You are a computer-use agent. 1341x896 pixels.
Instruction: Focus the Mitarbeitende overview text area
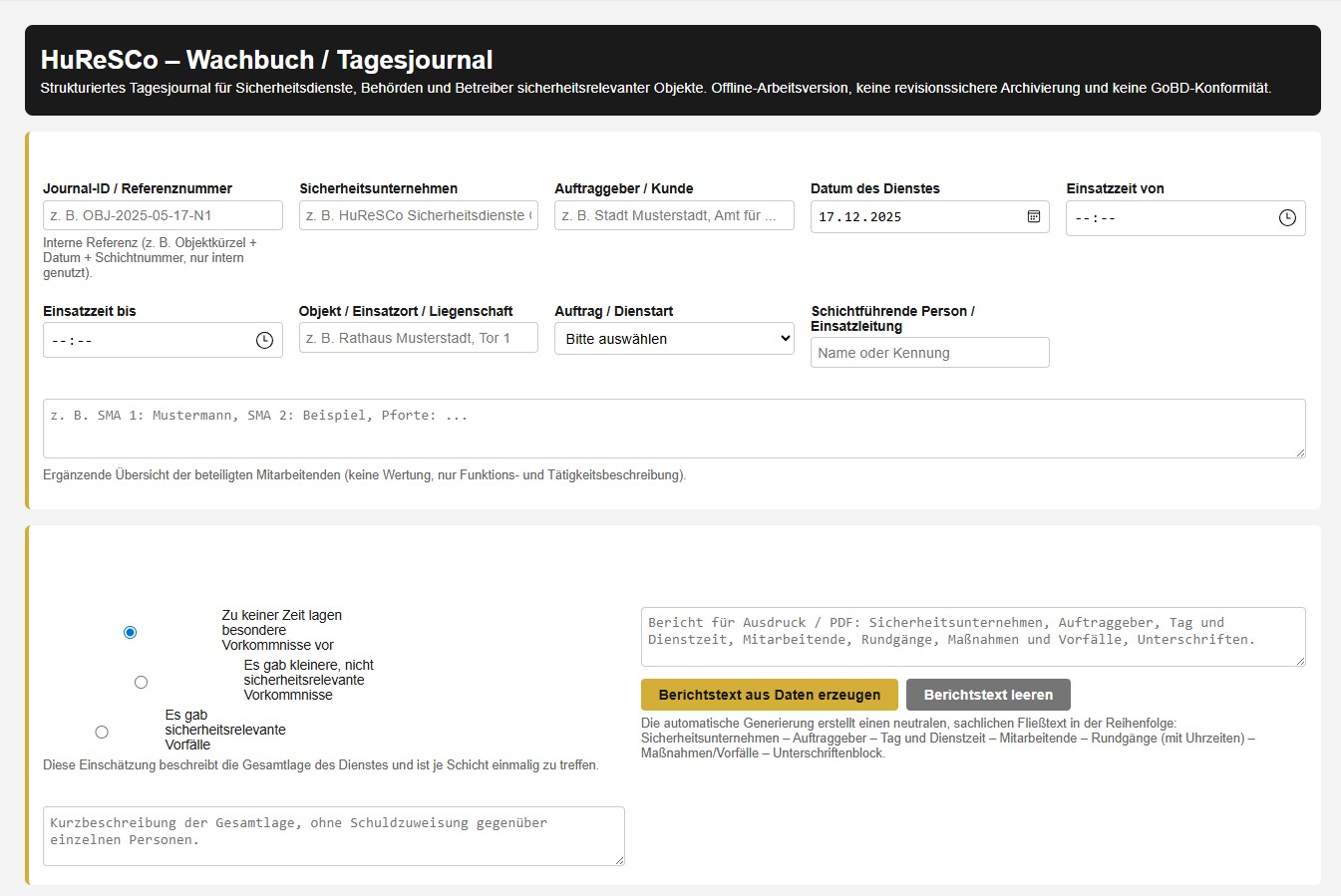tap(673, 427)
